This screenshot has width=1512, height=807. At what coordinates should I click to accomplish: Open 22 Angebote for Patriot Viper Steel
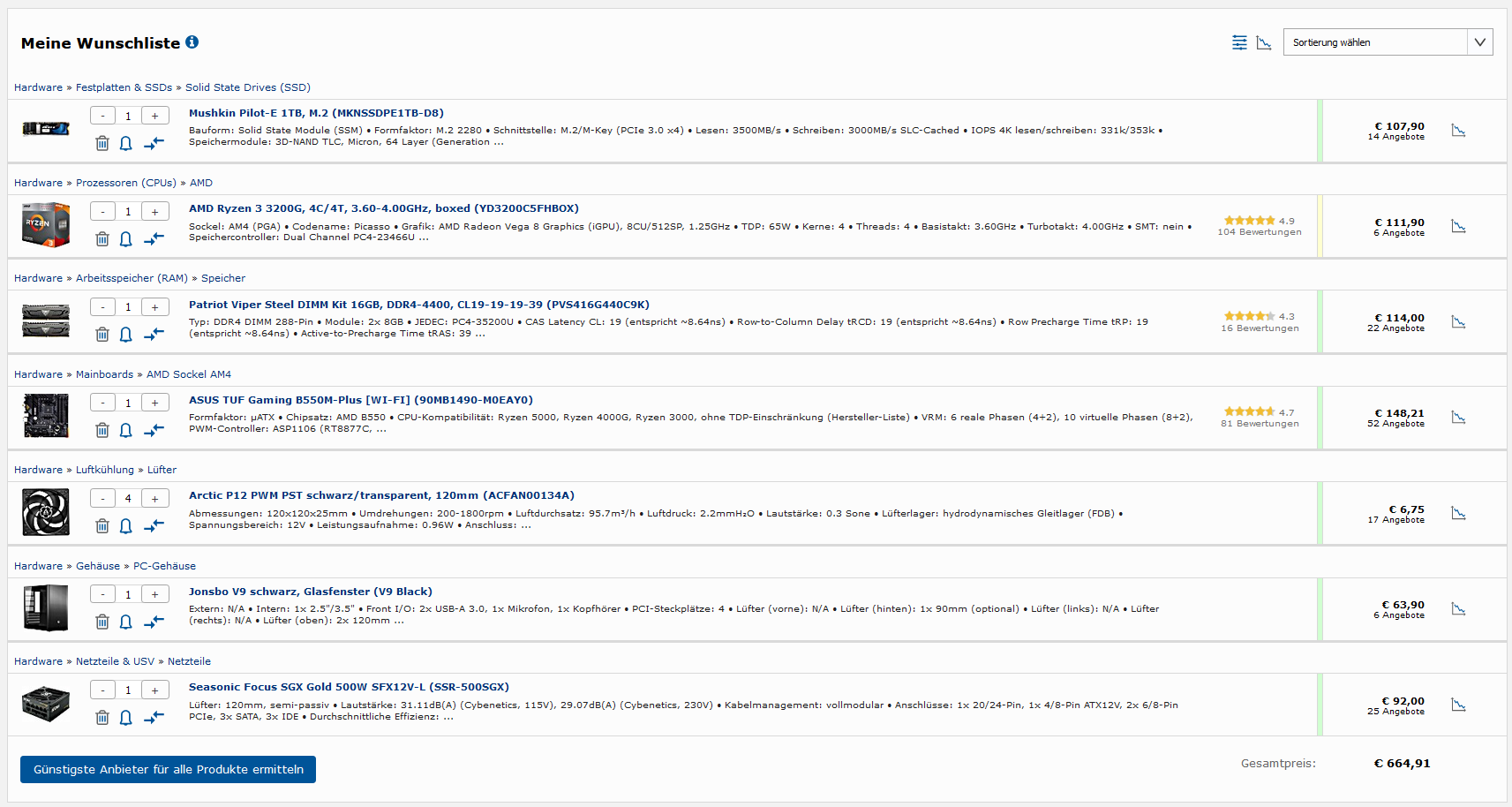[x=1395, y=328]
